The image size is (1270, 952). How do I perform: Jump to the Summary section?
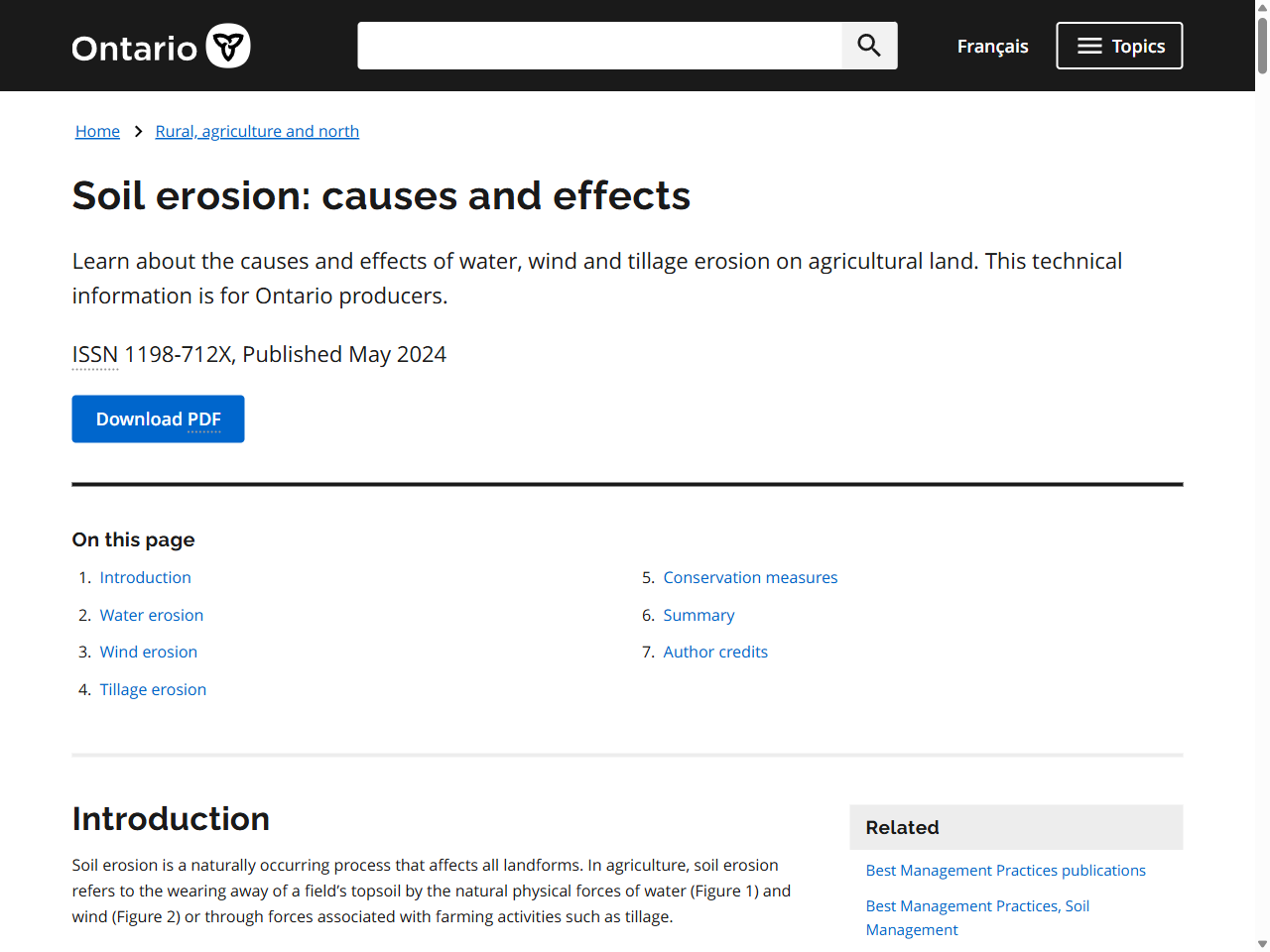698,614
